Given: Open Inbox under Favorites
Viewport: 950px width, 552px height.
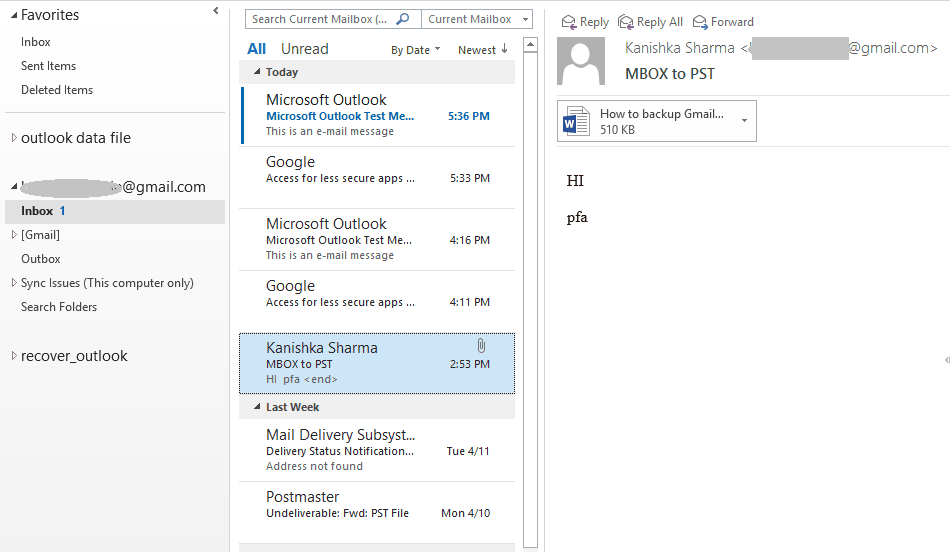Looking at the screenshot, I should (36, 42).
